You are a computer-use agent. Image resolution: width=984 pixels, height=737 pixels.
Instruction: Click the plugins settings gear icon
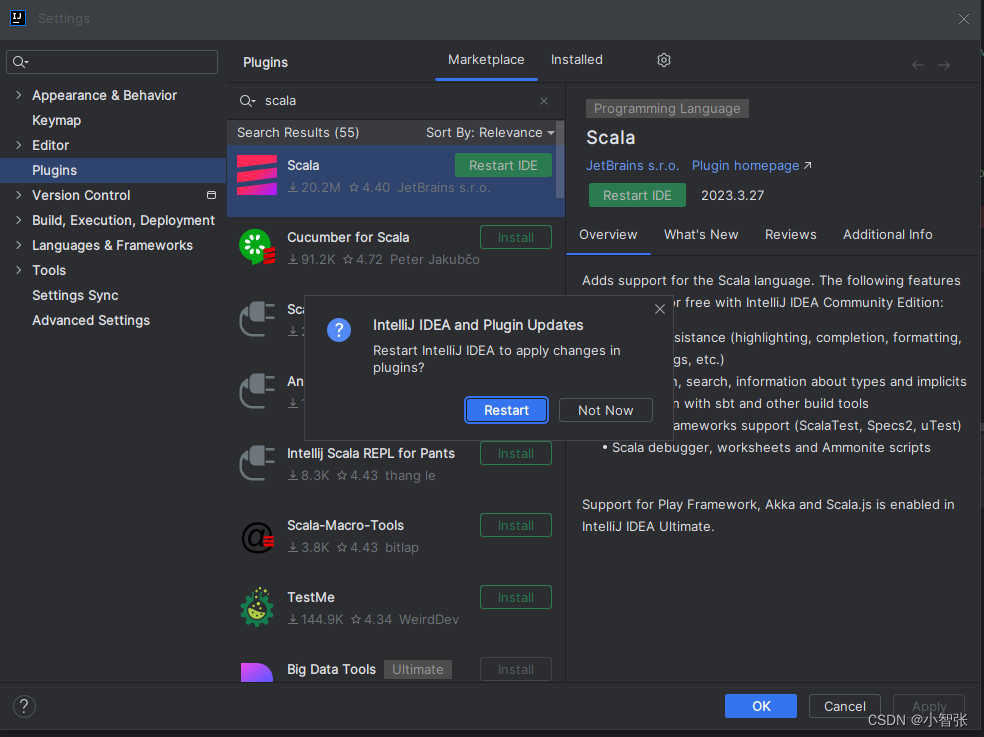(663, 60)
